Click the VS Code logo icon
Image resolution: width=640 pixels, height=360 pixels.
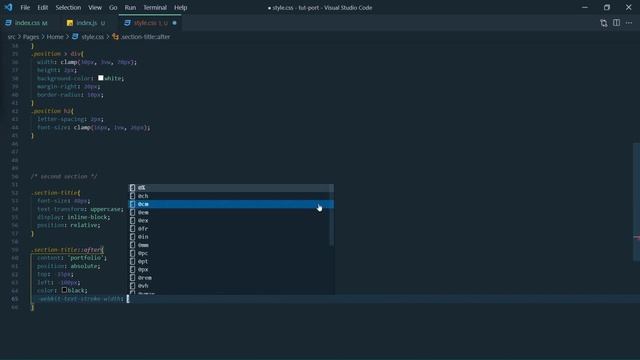[x=8, y=7]
